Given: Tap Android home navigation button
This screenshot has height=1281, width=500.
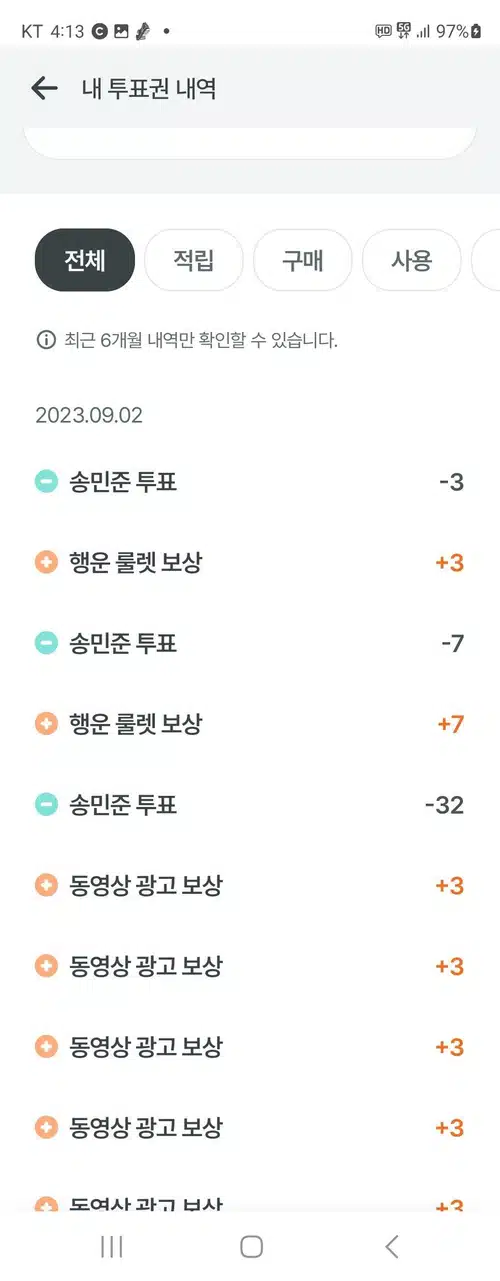Looking at the screenshot, I should 251,1246.
